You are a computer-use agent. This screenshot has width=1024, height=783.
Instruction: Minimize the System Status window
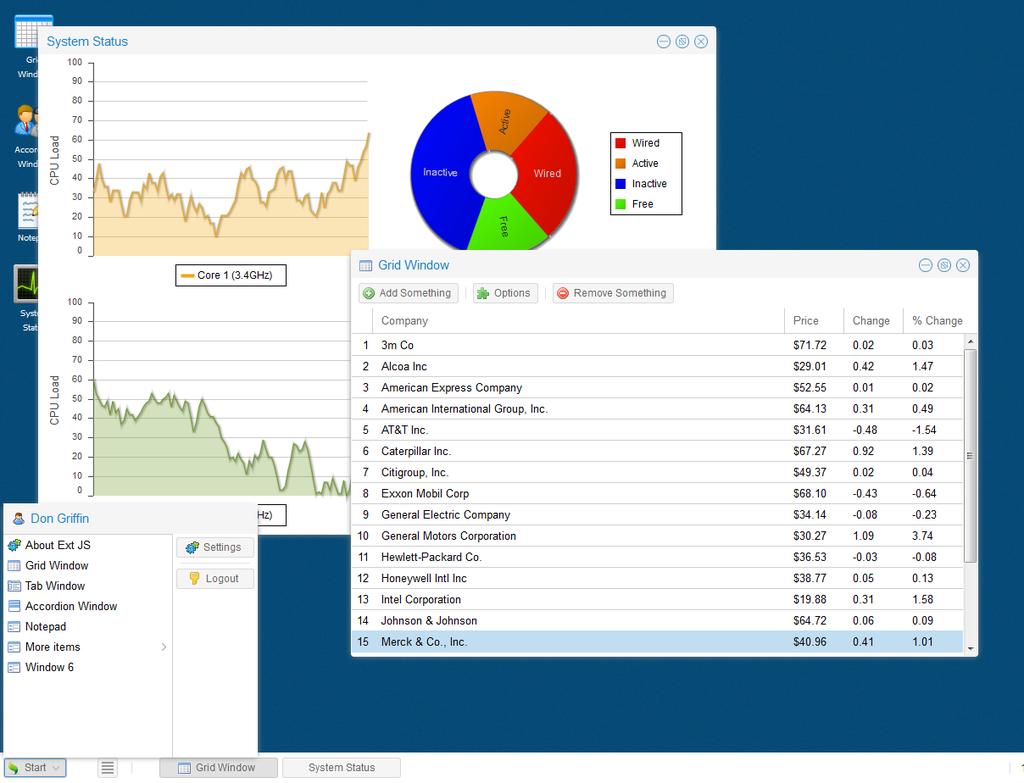pos(664,42)
